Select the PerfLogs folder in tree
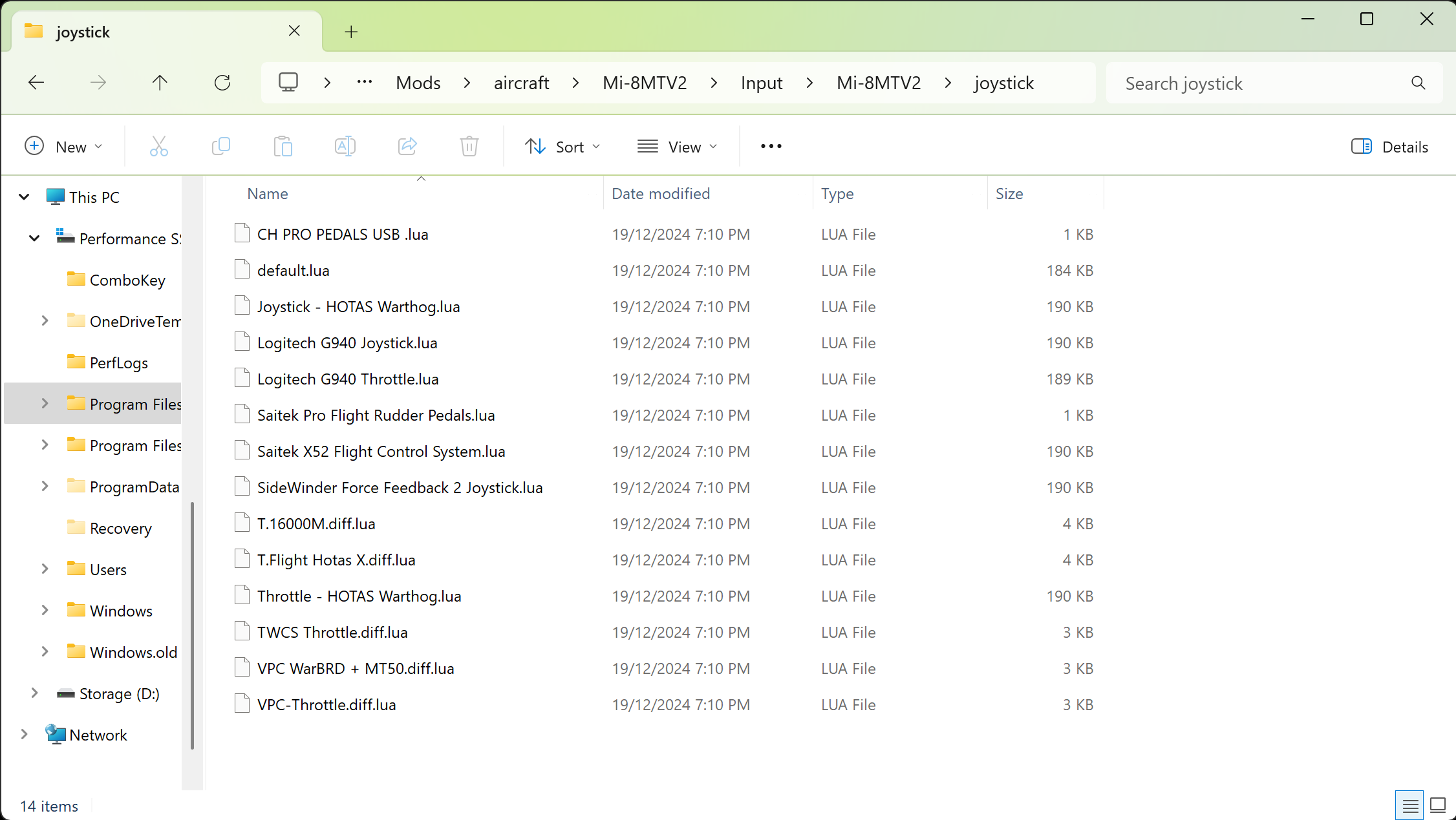The height and width of the screenshot is (820, 1456). (118, 363)
